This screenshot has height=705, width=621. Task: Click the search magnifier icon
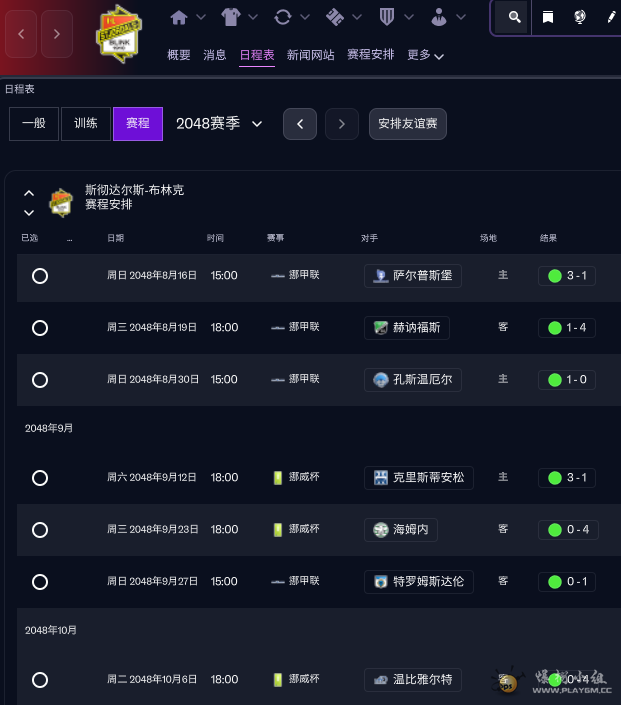[x=514, y=18]
